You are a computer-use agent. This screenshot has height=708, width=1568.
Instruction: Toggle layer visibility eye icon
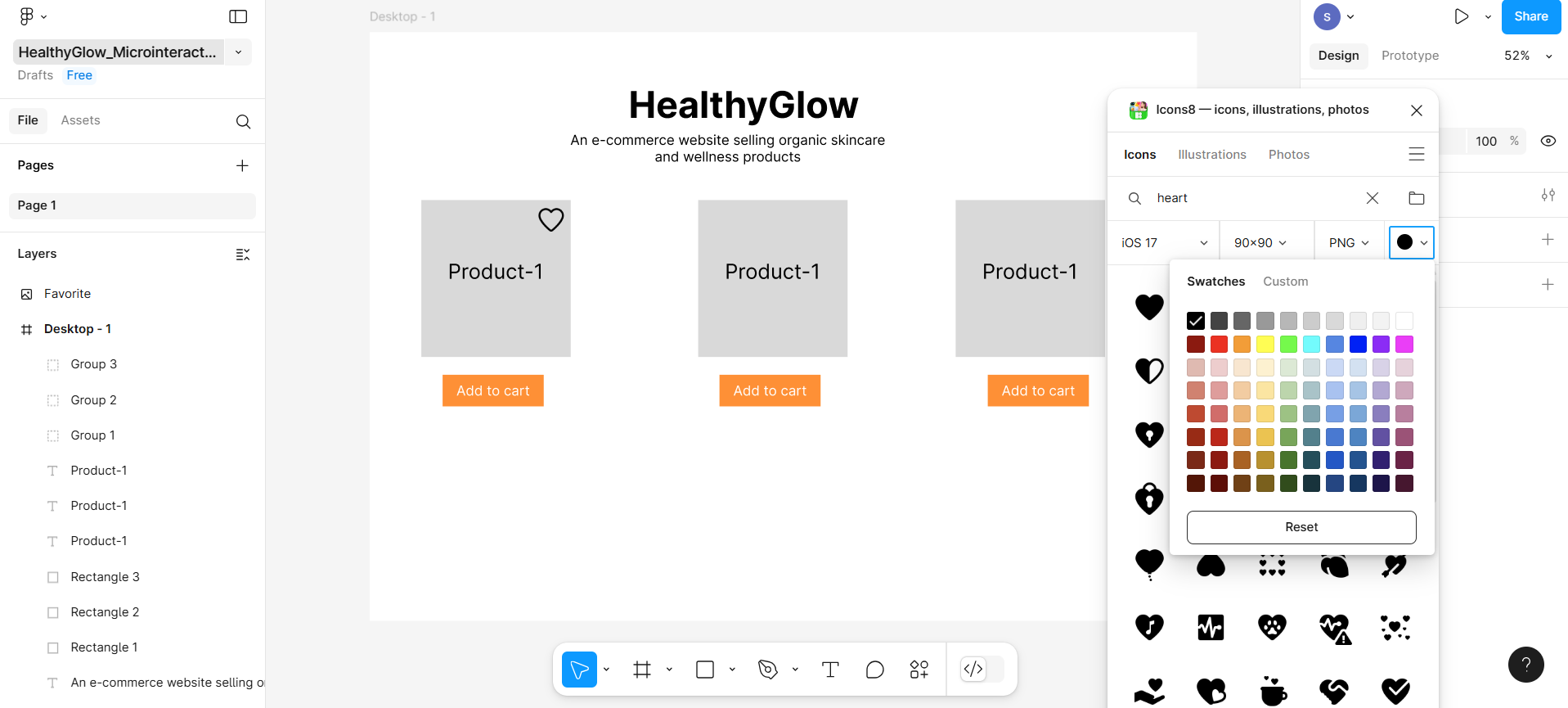(x=1548, y=141)
